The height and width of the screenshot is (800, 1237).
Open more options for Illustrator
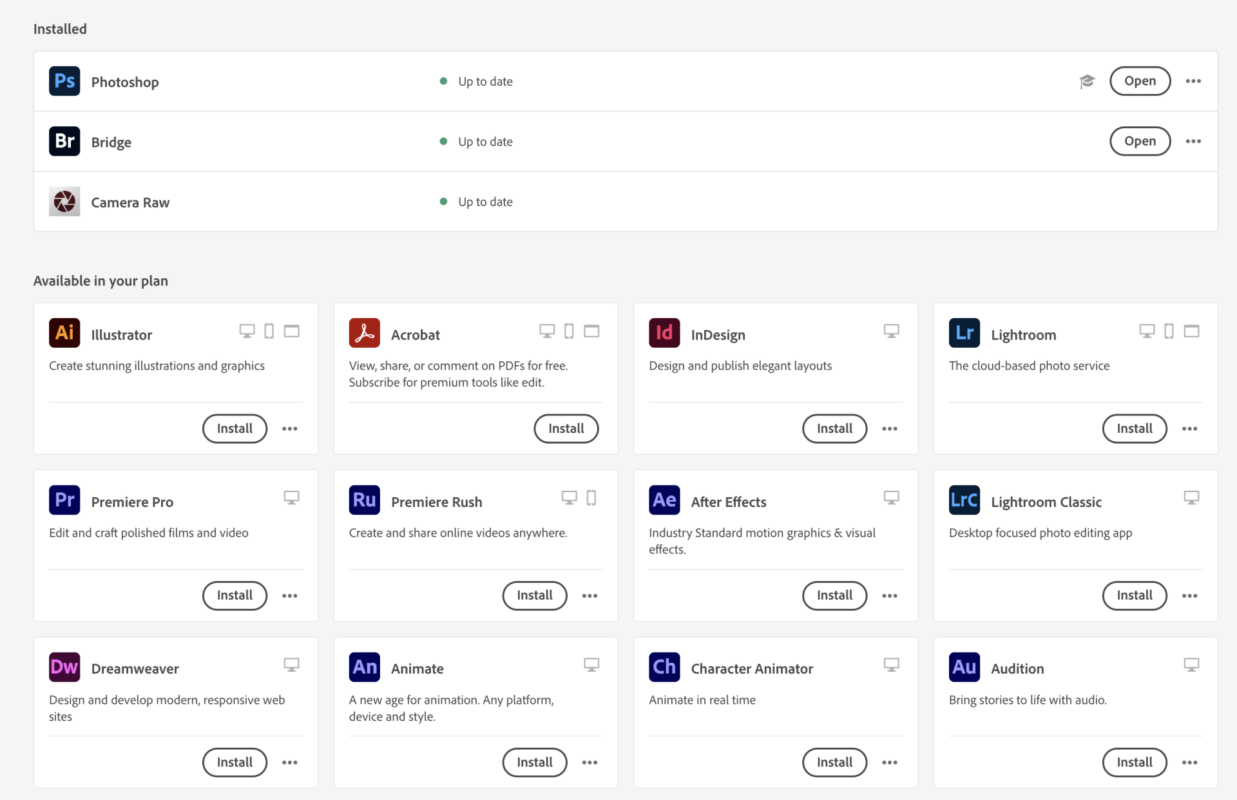pyautogui.click(x=290, y=428)
